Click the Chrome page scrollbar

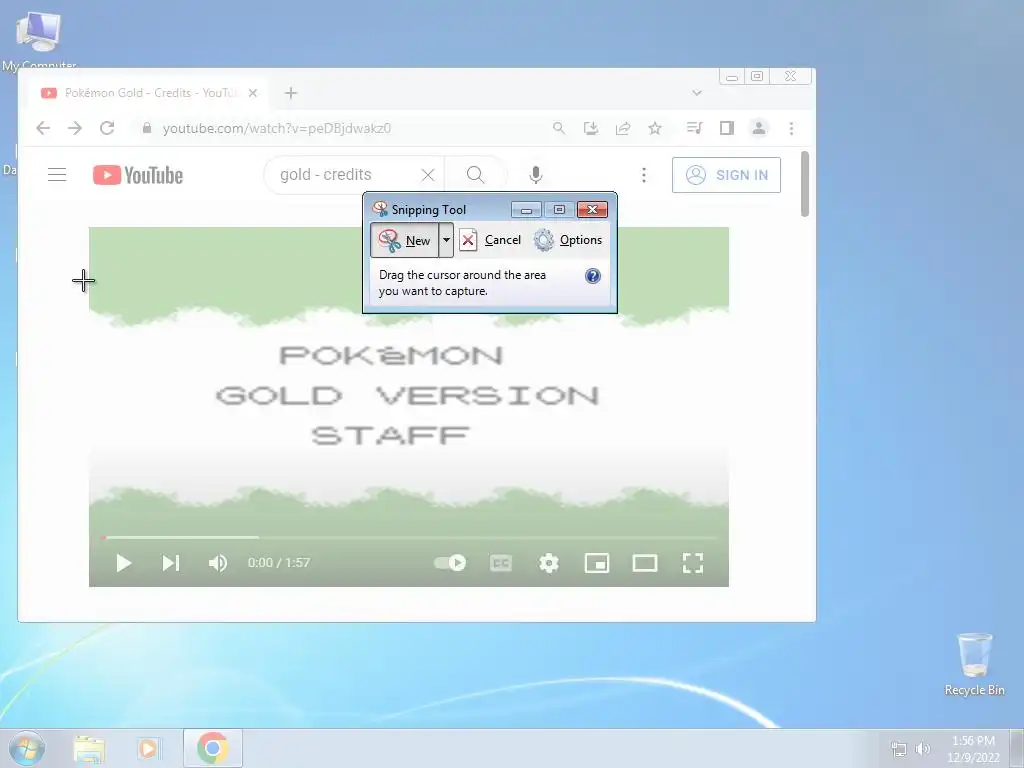(805, 184)
